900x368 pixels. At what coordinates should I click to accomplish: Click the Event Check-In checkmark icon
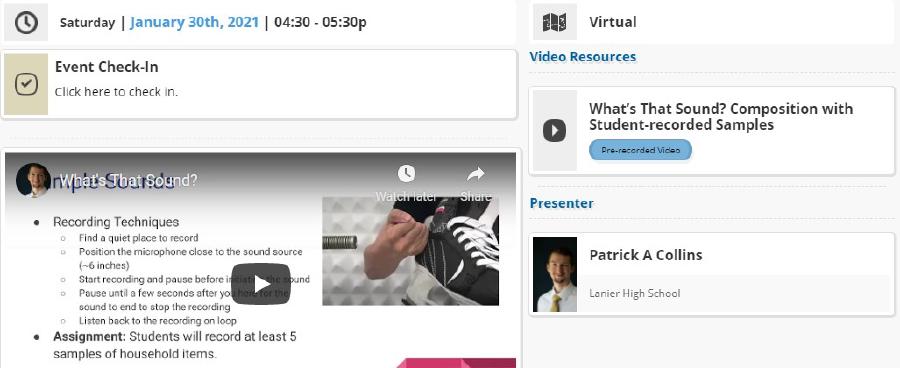(x=26, y=84)
